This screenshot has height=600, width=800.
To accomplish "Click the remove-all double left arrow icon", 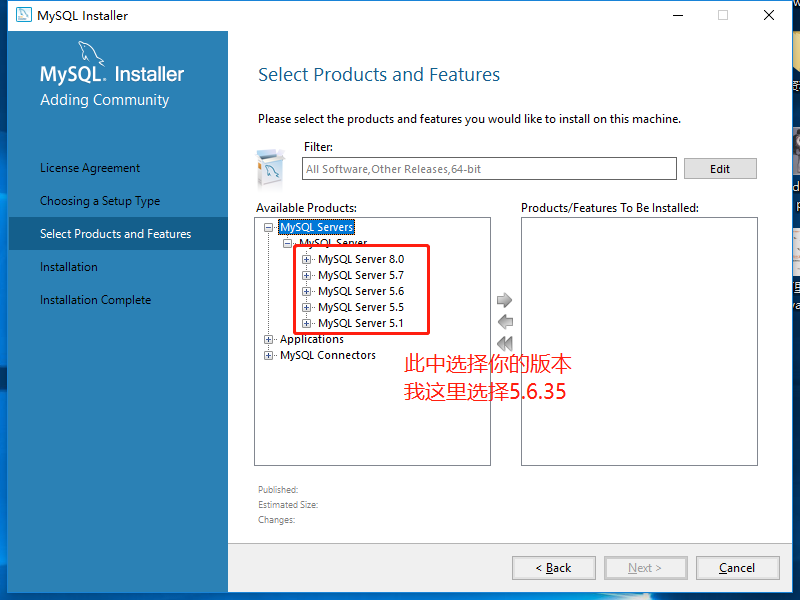I will coord(505,343).
